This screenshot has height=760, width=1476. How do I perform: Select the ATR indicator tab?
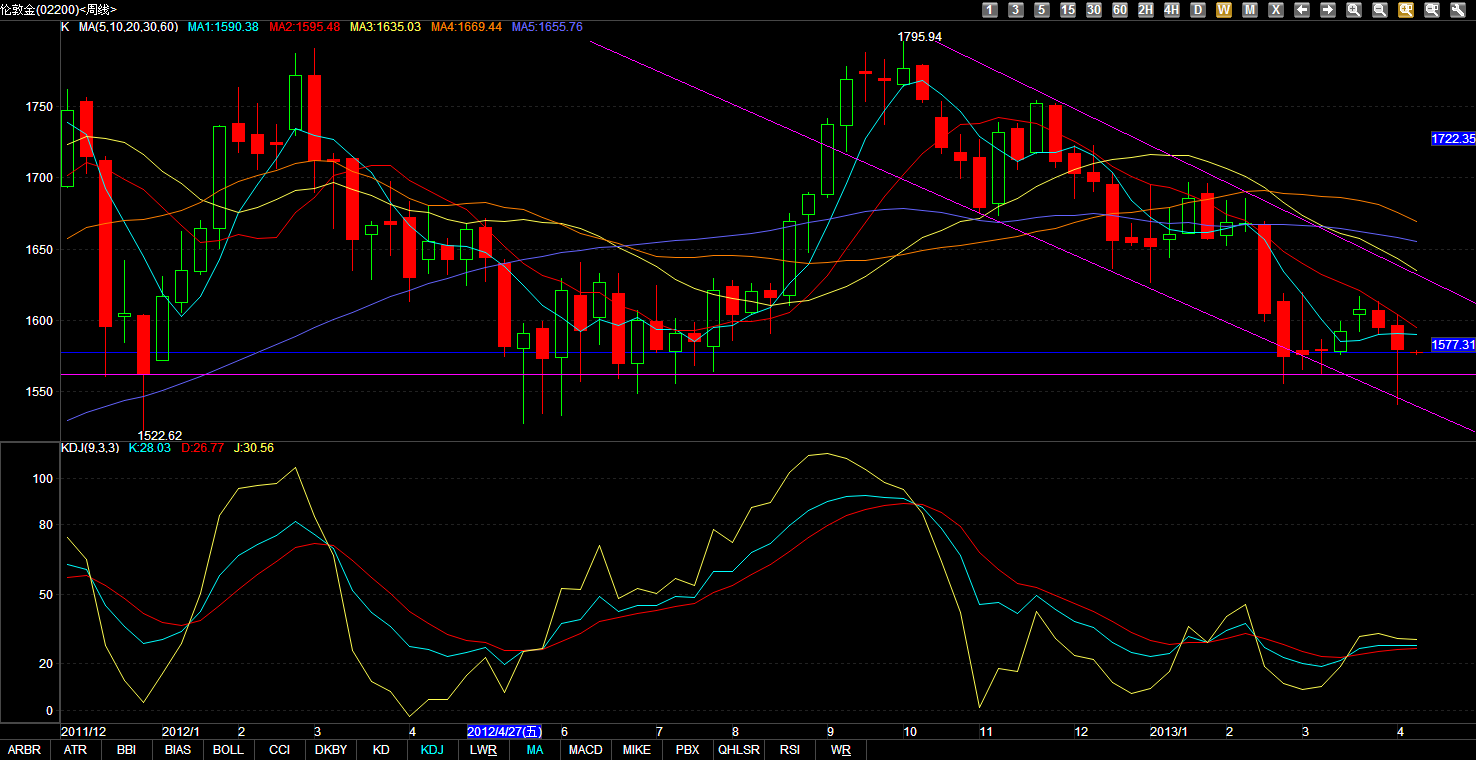pyautogui.click(x=75, y=750)
